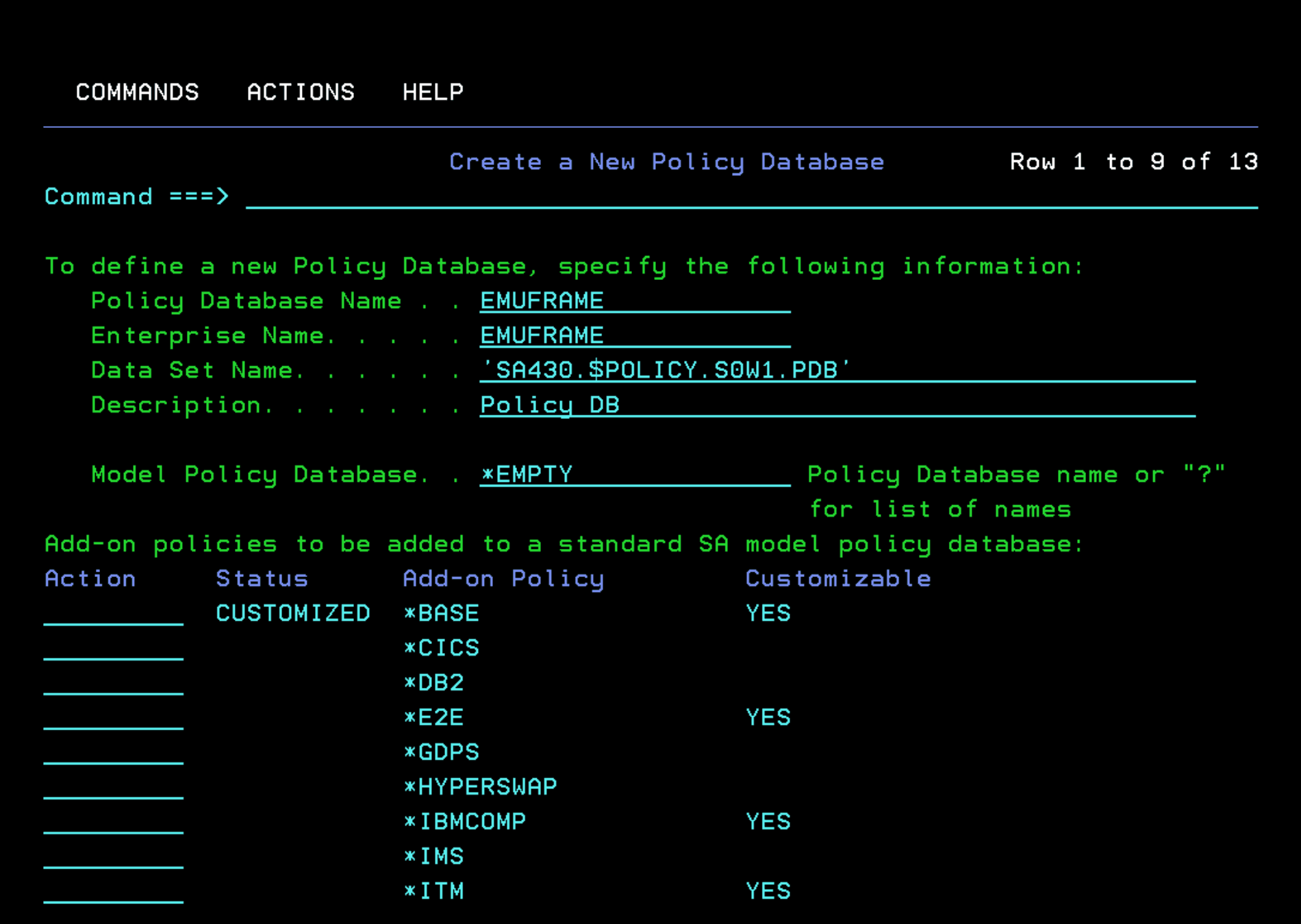
Task: Select the Action field beside *DB2
Action: click(114, 683)
